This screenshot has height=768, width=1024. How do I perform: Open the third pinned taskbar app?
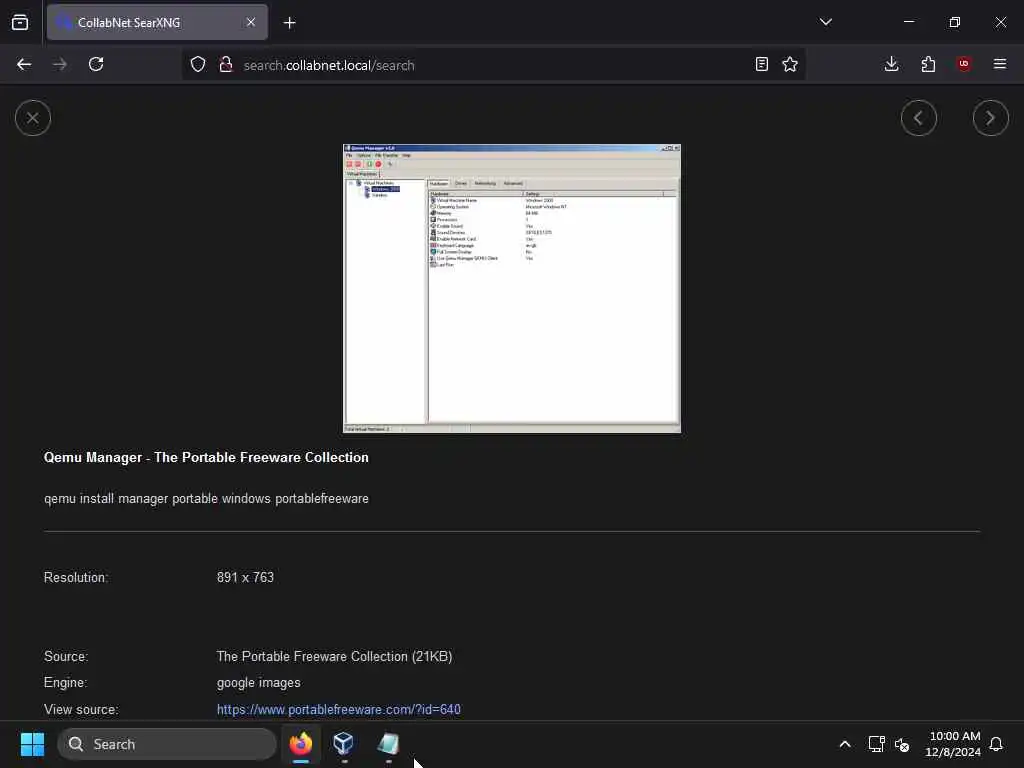[x=388, y=744]
